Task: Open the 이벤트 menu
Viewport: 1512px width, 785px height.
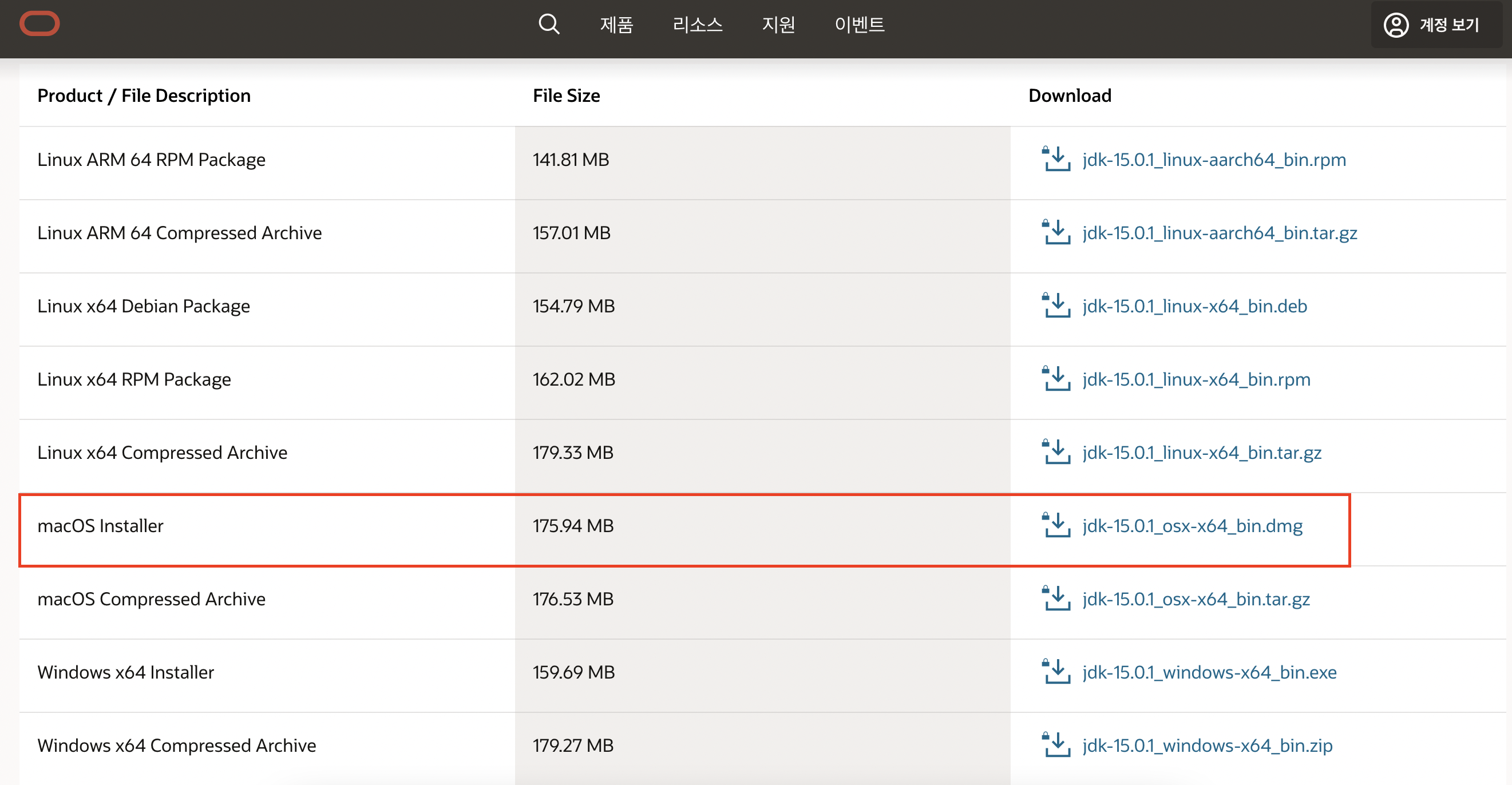Action: (858, 25)
